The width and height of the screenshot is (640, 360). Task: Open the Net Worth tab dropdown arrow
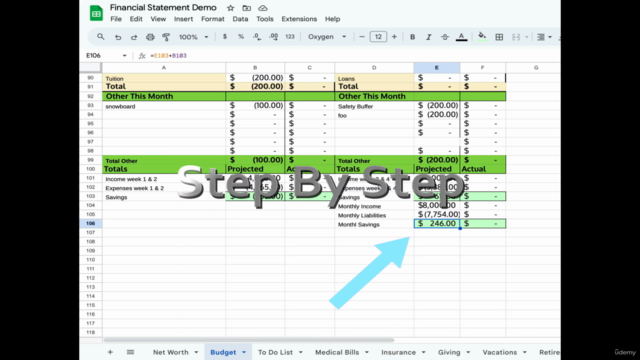tap(196, 352)
